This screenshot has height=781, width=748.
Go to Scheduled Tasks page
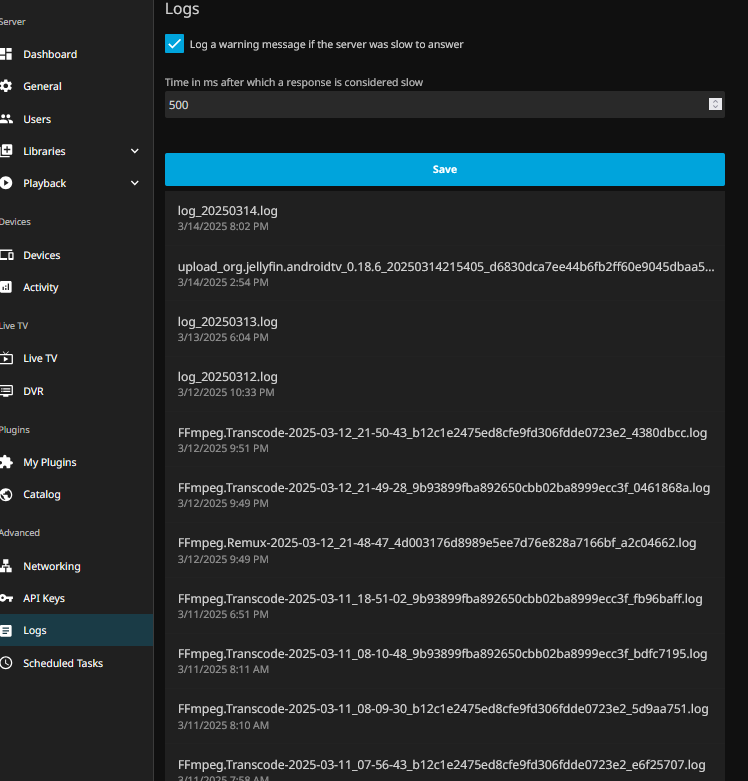click(x=62, y=663)
